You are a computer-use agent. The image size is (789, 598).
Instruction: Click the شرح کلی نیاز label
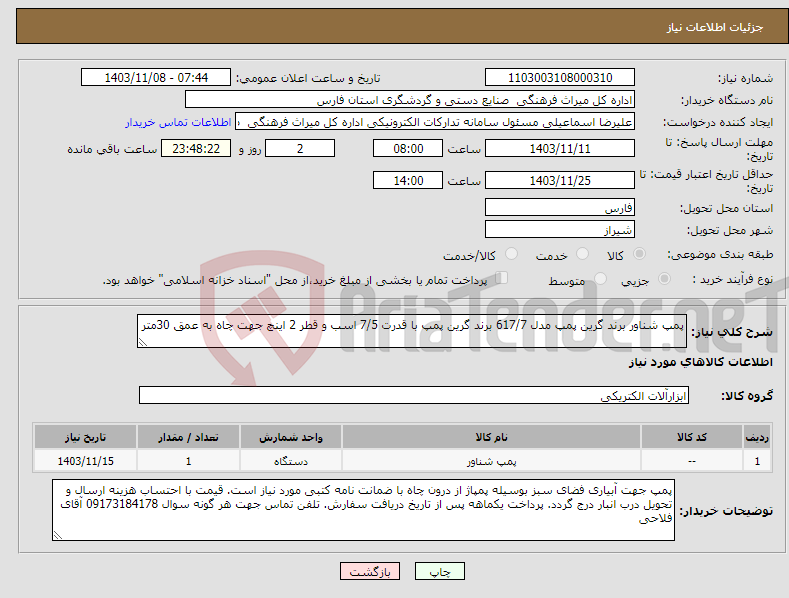732,332
